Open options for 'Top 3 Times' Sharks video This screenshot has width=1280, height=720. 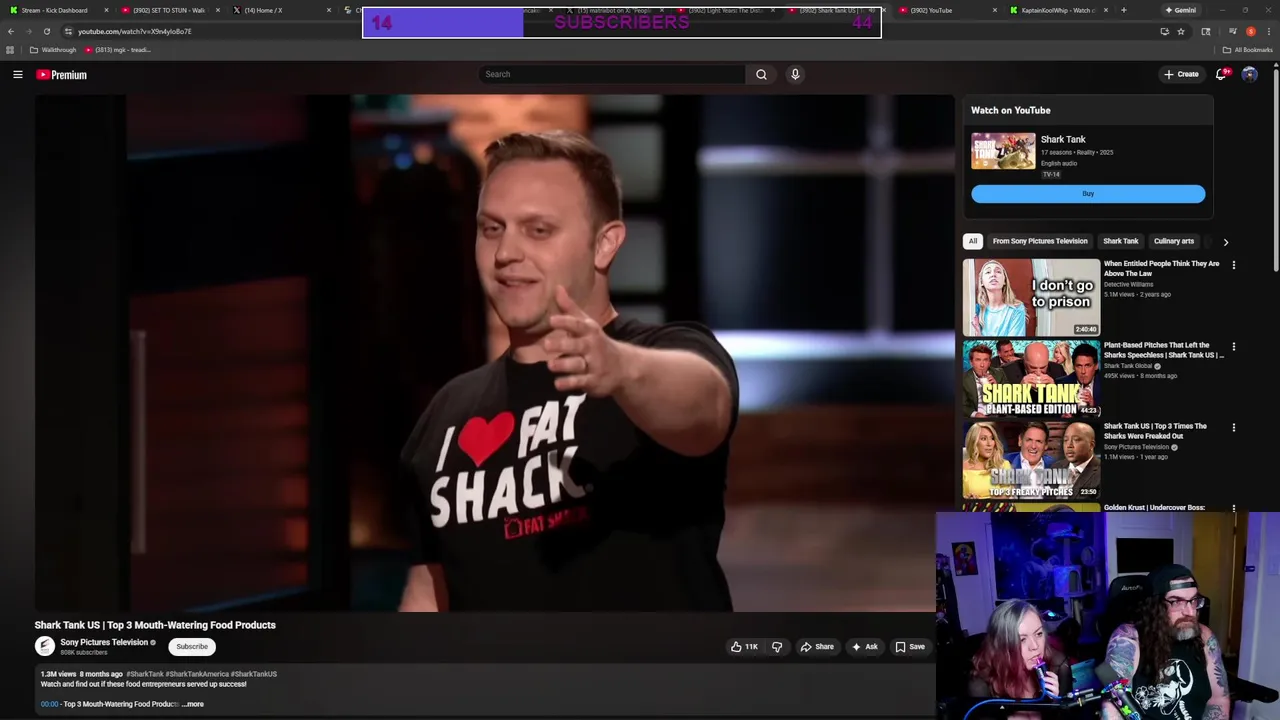pos(1233,427)
